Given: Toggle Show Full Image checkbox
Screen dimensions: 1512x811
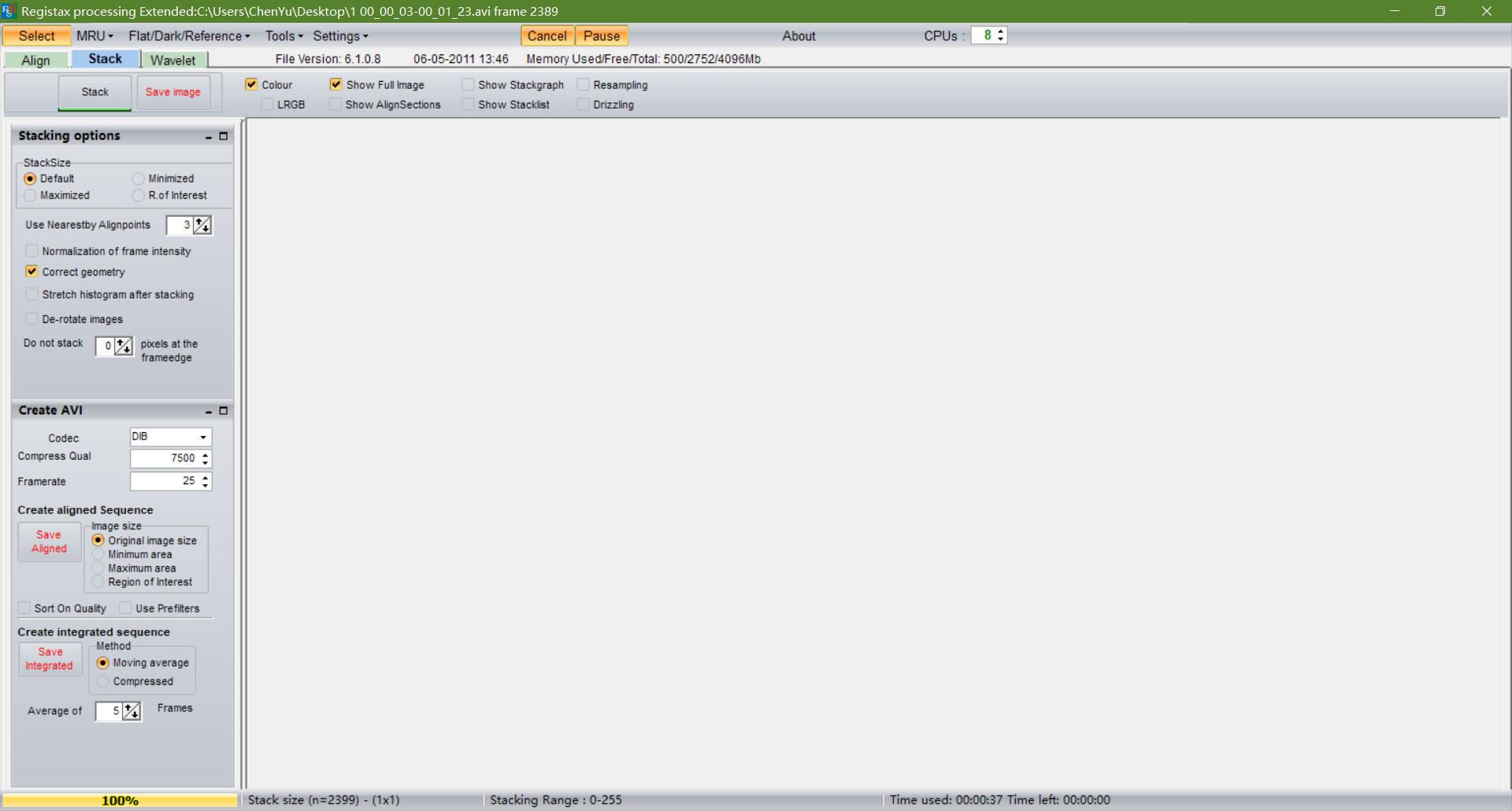Looking at the screenshot, I should (335, 84).
